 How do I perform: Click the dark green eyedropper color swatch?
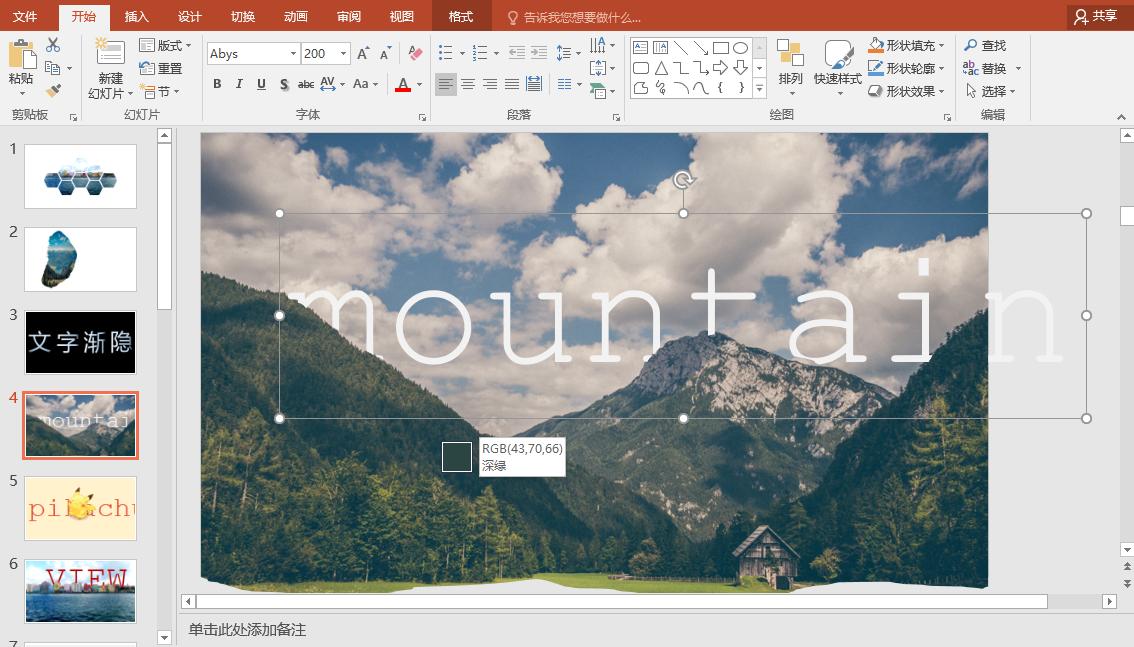pyautogui.click(x=457, y=457)
